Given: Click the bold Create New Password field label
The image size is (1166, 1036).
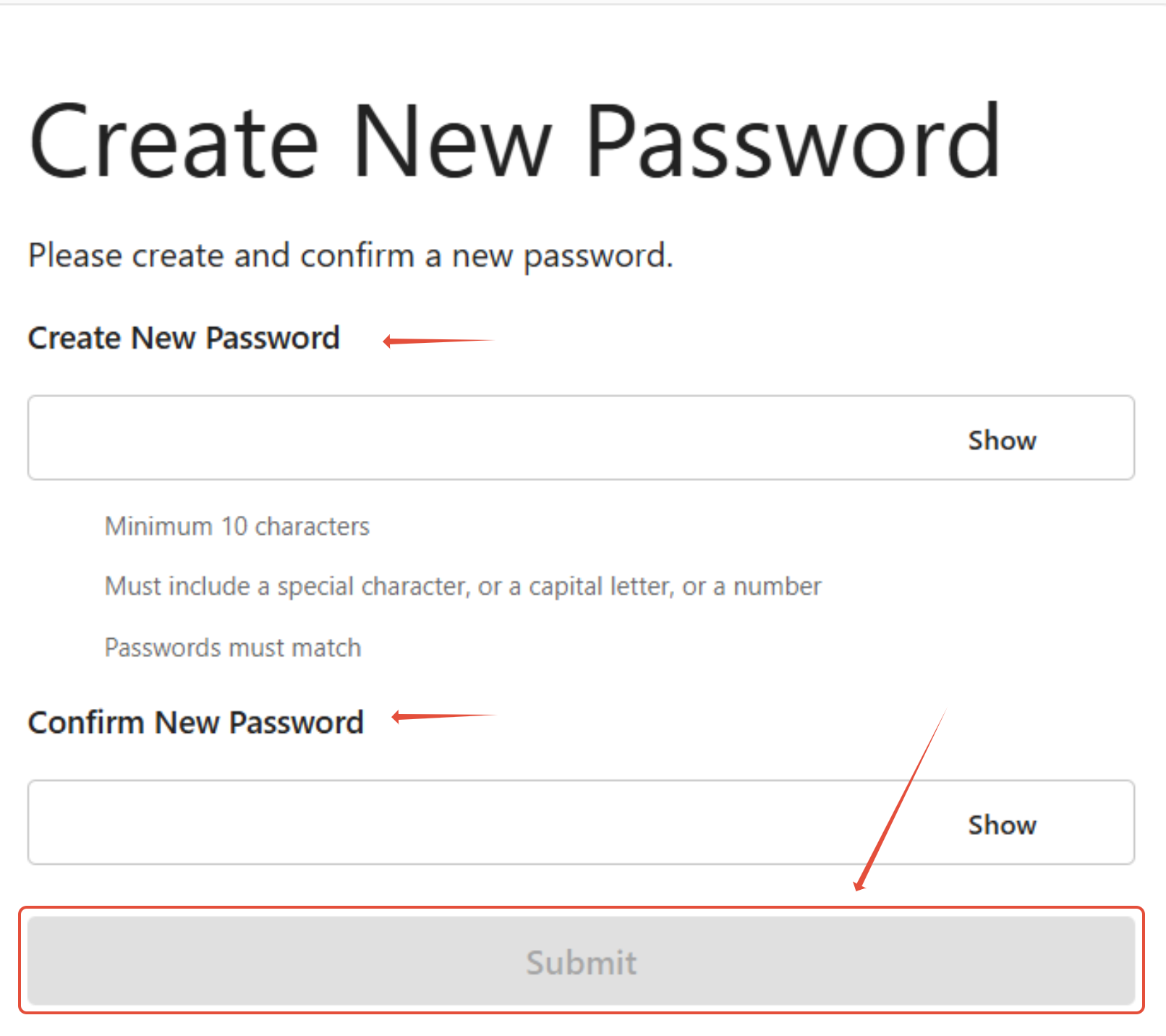Looking at the screenshot, I should click(184, 338).
